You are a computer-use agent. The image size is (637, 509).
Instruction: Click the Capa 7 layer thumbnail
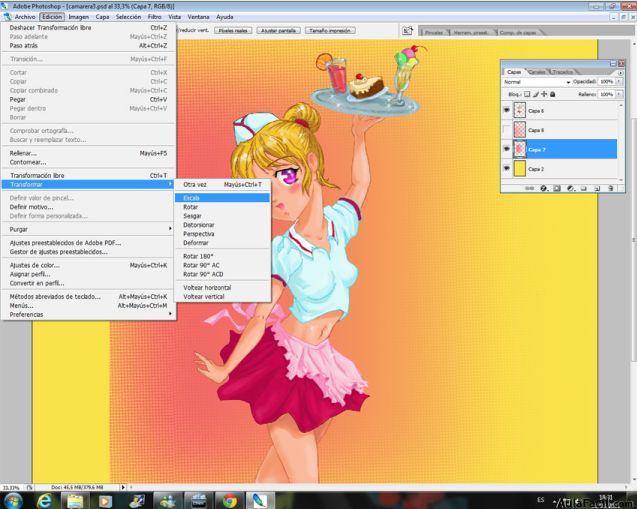point(520,149)
